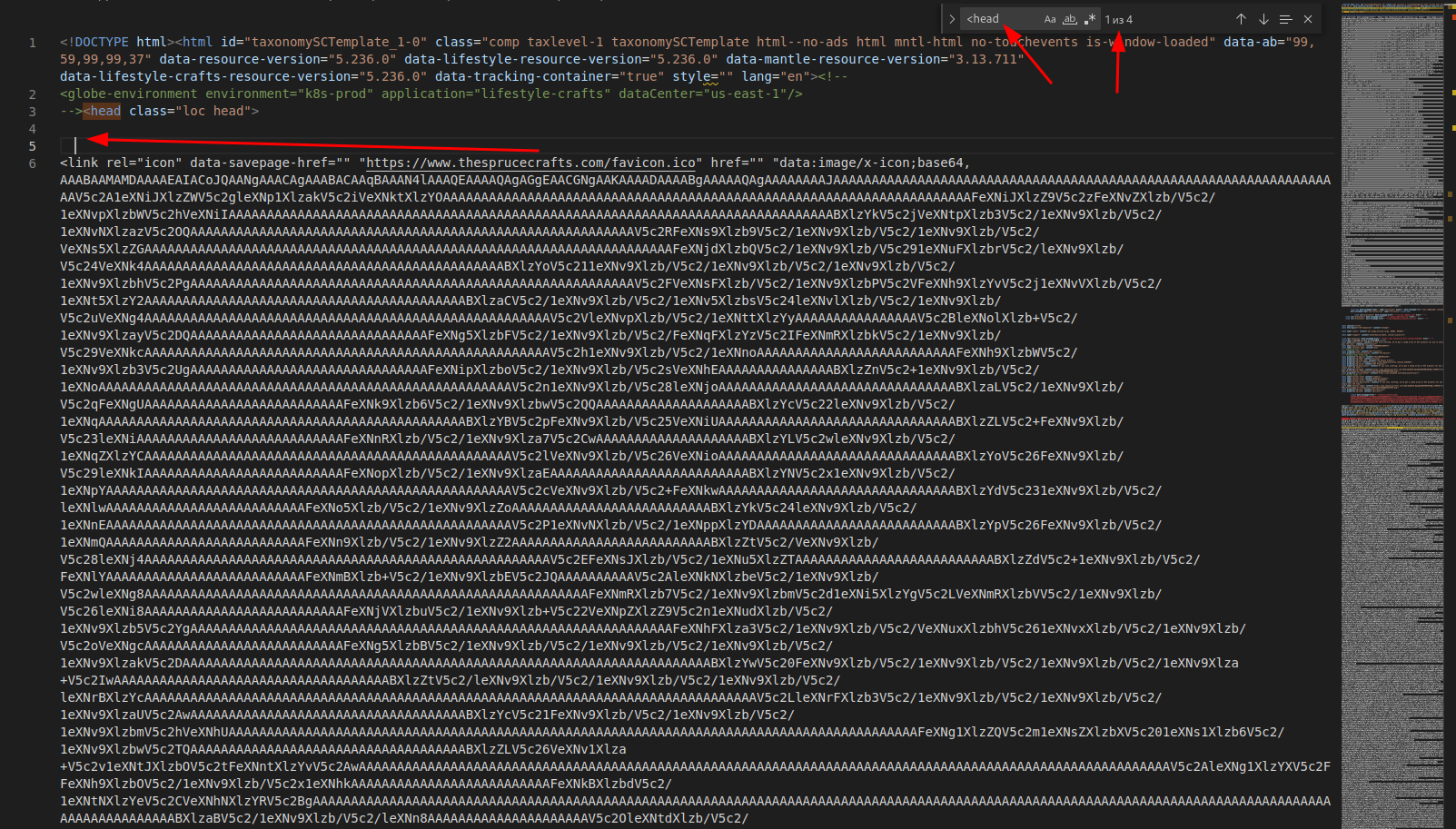1456x829 pixels.
Task: Click the match counter "1 из 4"
Action: pyautogui.click(x=1119, y=19)
